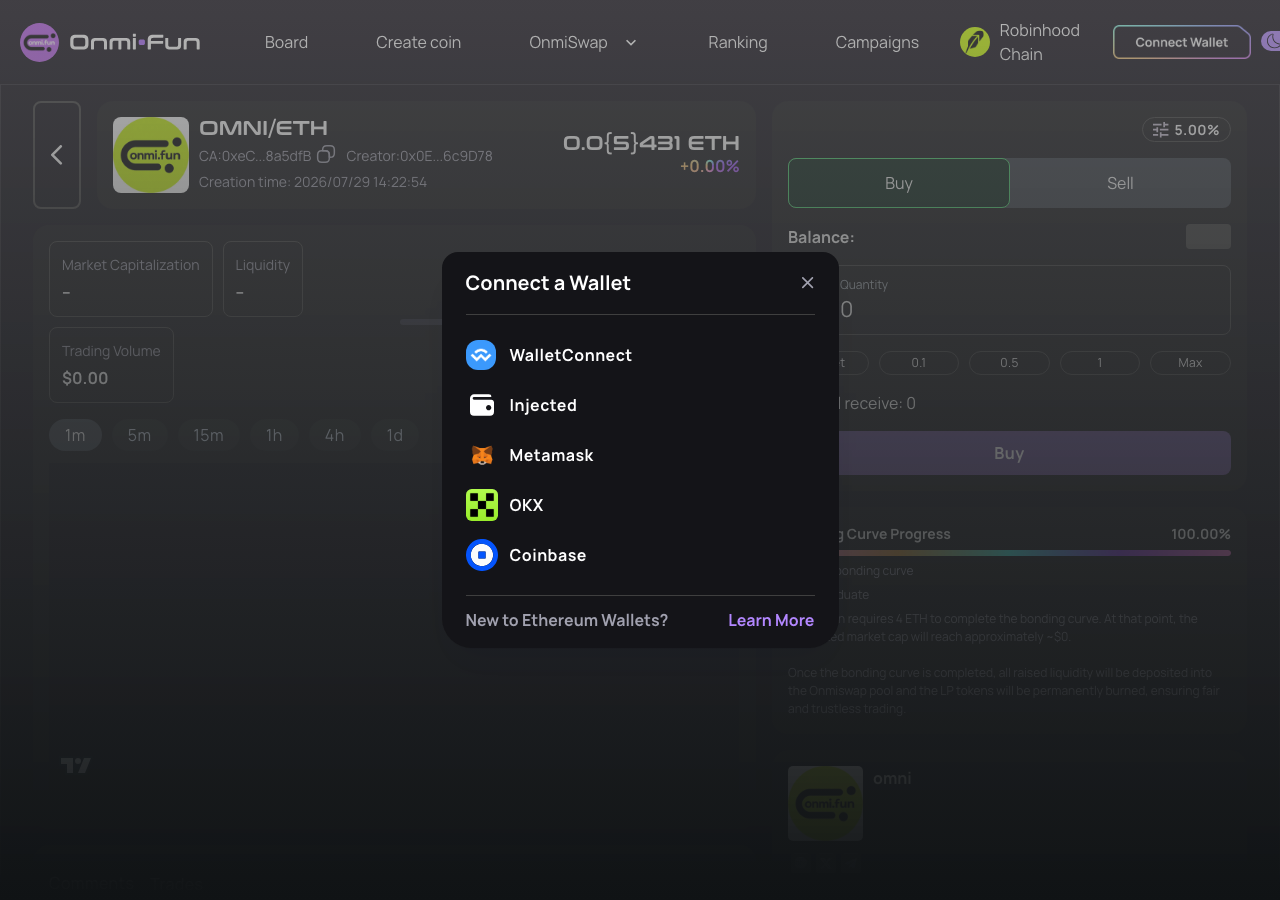The width and height of the screenshot is (1280, 900).
Task: Click the Creator:0x0E...6c9D78 address text
Action: (419, 156)
